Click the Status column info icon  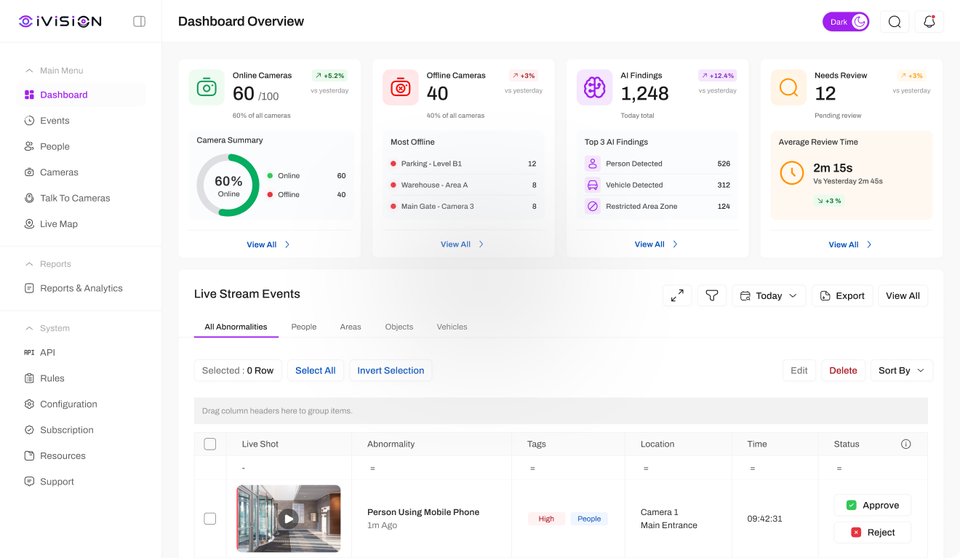906,444
